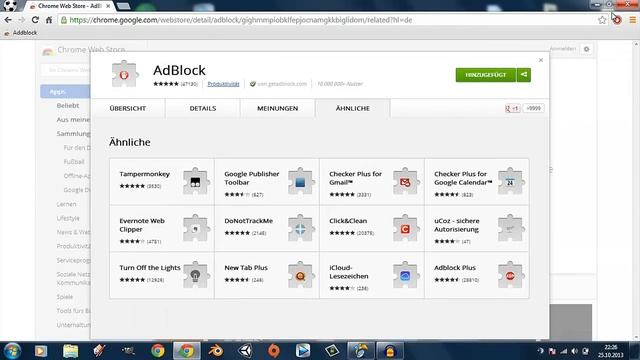Open the Chrome menu hamburger icon
This screenshot has height=360, width=640.
pyautogui.click(x=632, y=20)
